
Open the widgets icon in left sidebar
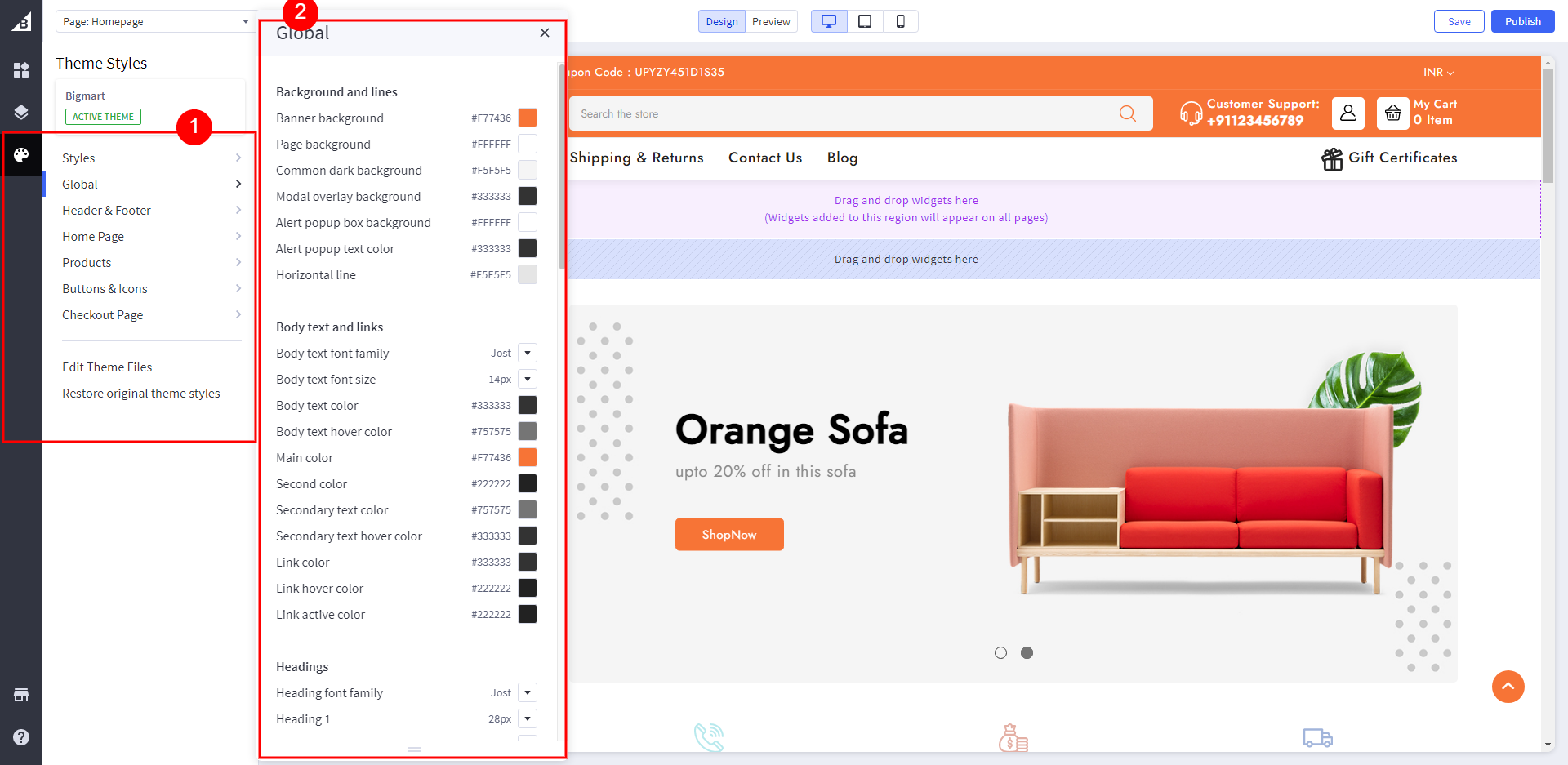21,70
